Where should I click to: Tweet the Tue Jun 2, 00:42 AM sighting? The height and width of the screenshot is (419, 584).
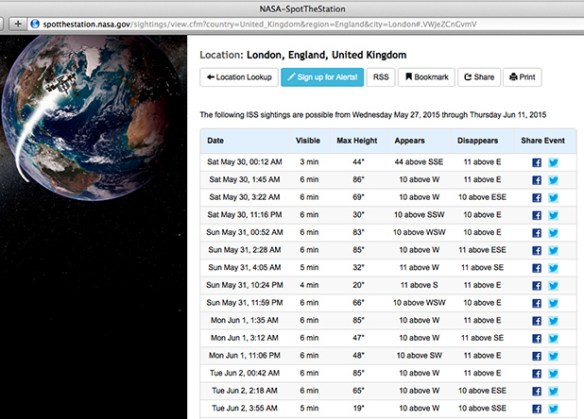pyautogui.click(x=553, y=374)
